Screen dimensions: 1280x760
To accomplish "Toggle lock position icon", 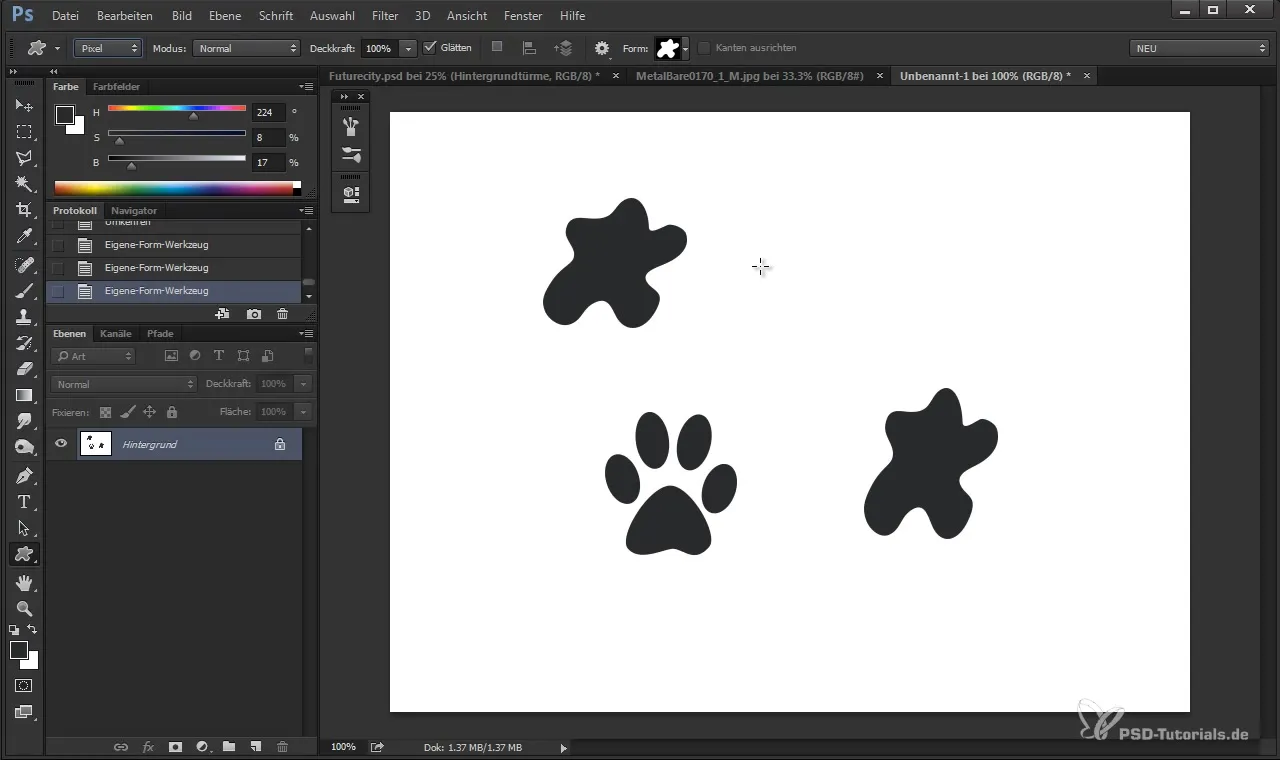I will click(149, 412).
